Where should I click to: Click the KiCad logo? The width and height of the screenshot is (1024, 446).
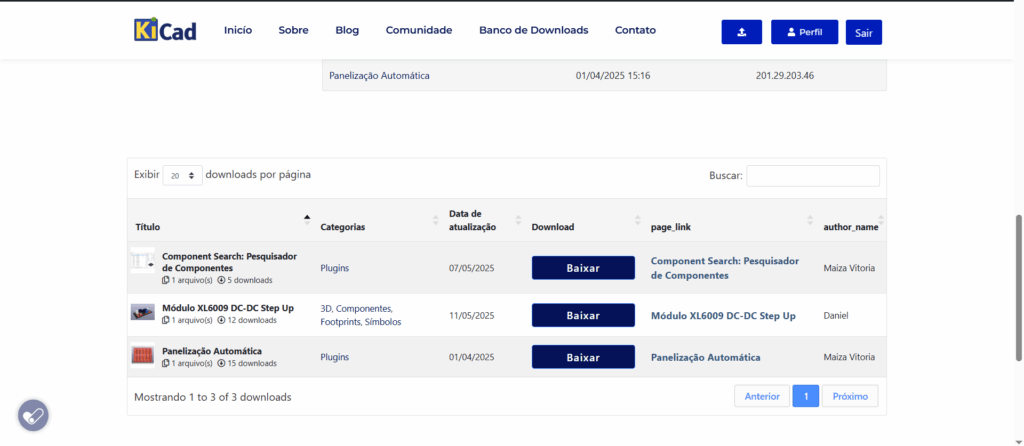[165, 30]
